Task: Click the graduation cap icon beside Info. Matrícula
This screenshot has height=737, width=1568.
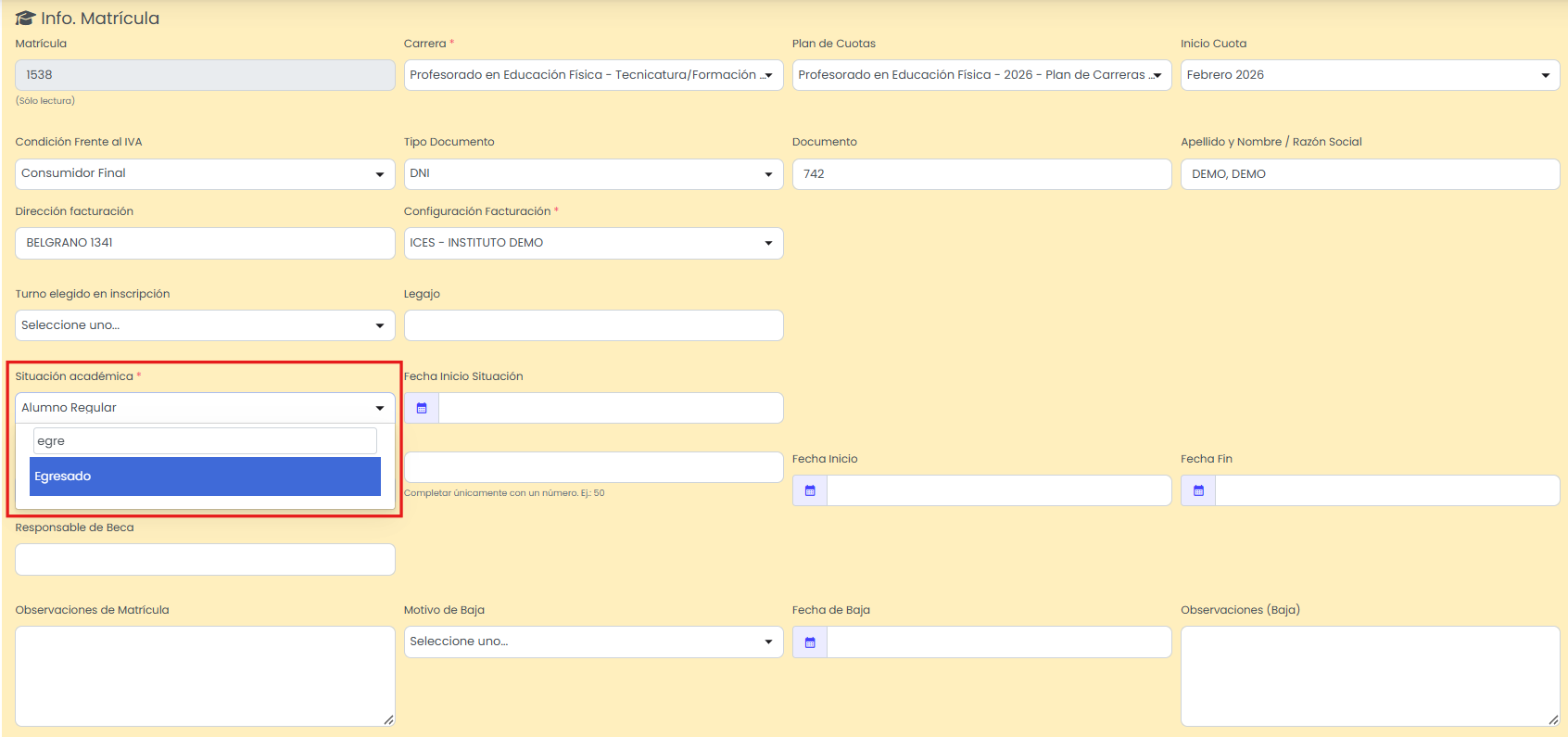Action: coord(25,19)
